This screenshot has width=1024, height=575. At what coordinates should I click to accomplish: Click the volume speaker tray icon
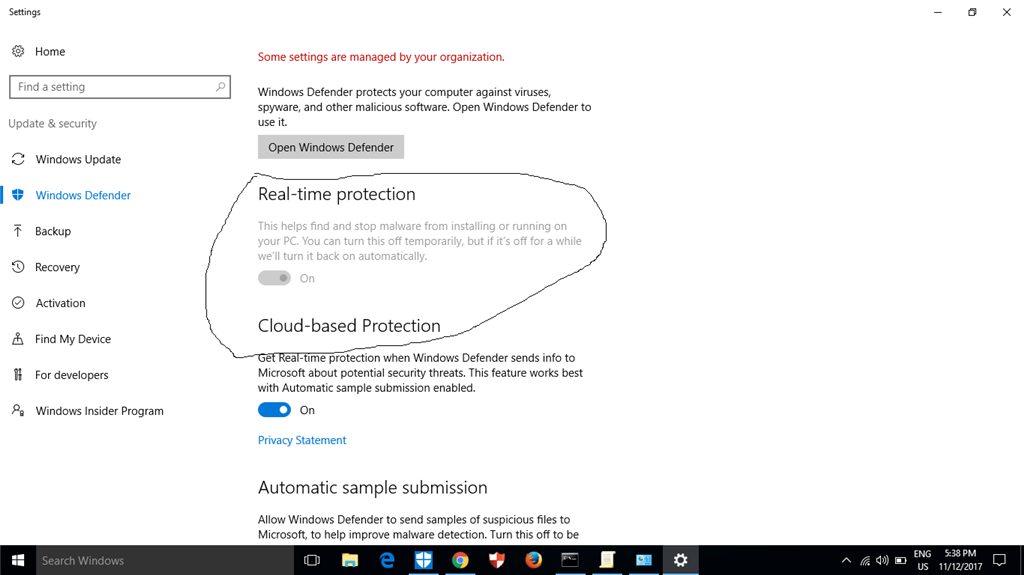882,560
